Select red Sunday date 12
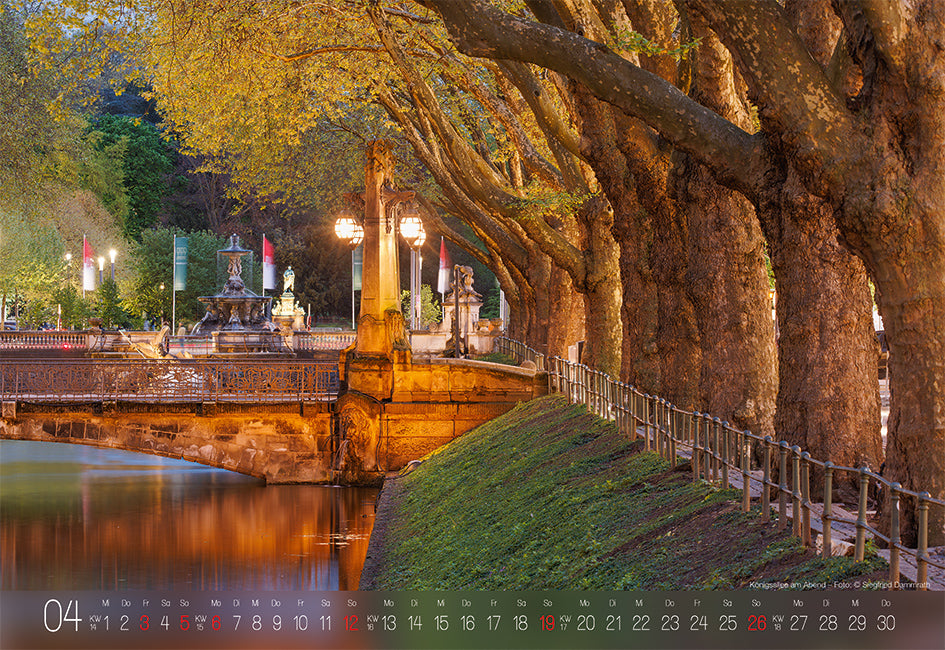945x650 pixels. click(351, 622)
